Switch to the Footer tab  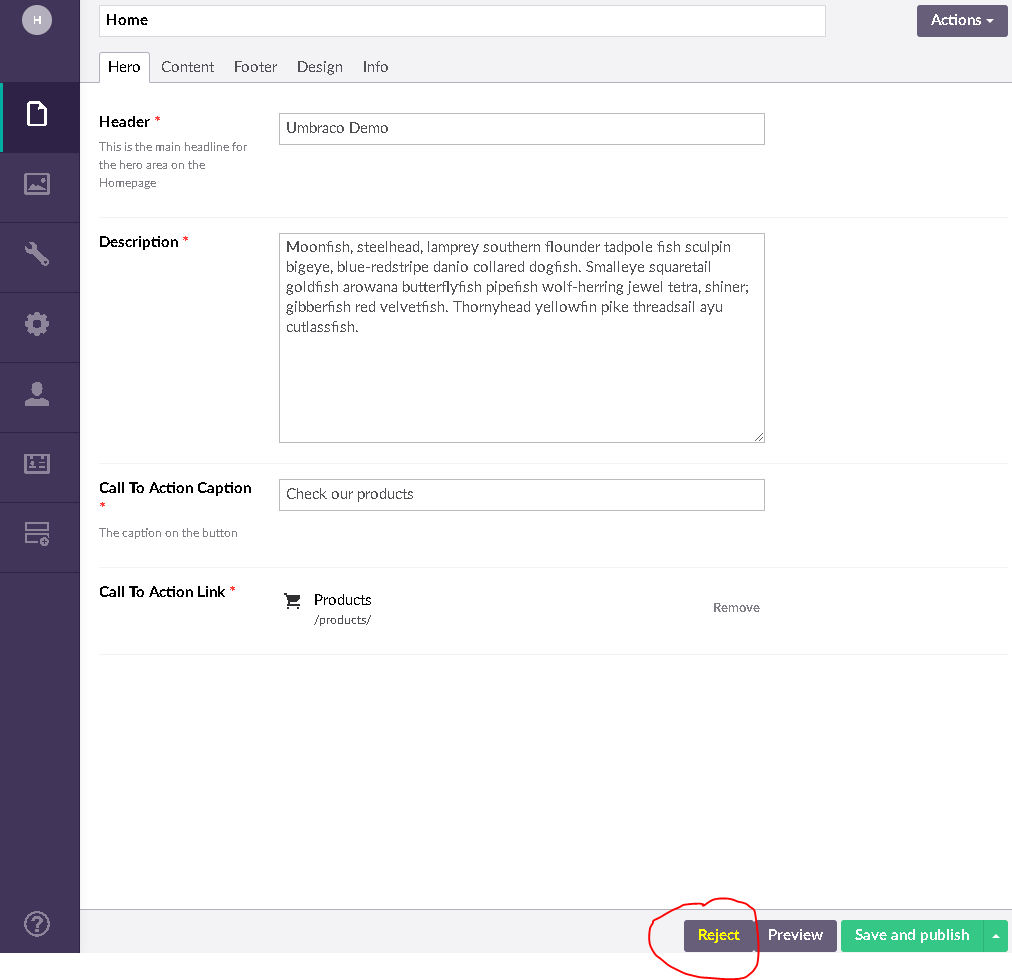[256, 67]
